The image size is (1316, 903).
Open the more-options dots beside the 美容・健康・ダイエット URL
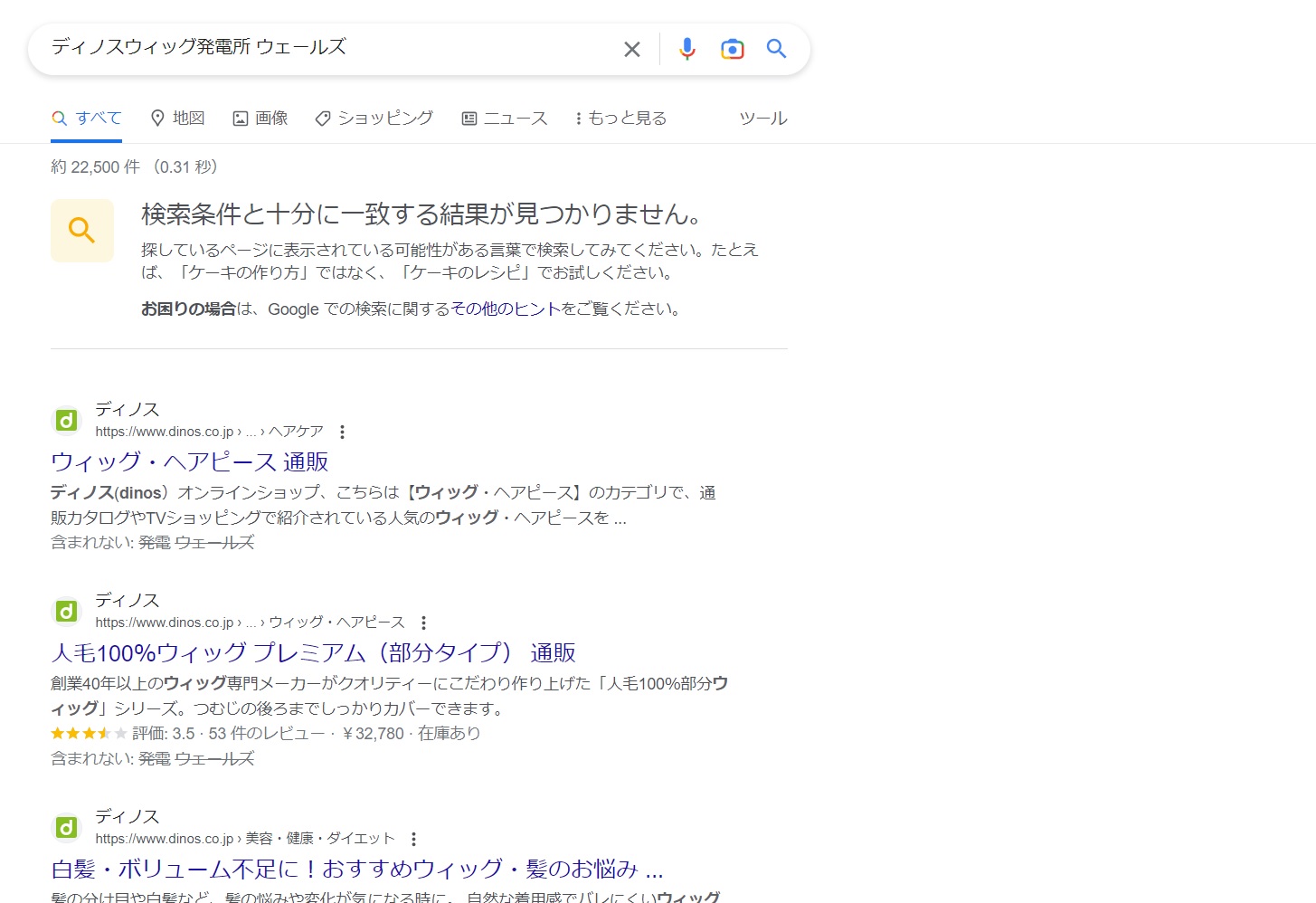click(413, 839)
